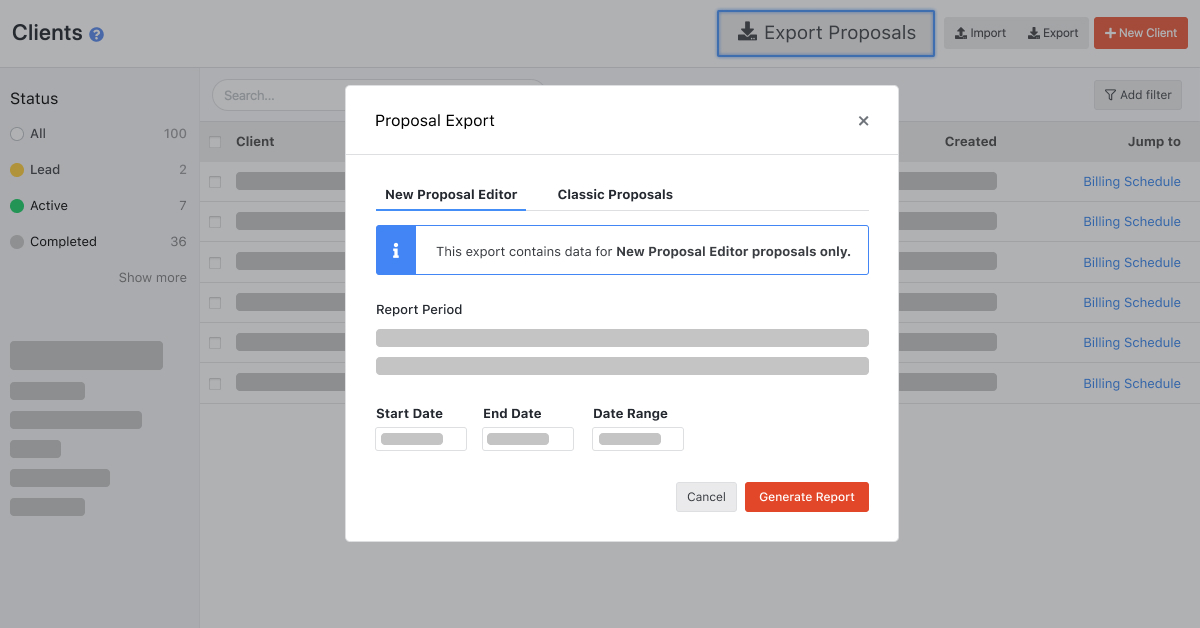Cancel the Proposal Export dialog
This screenshot has height=628, width=1200.
tap(706, 497)
